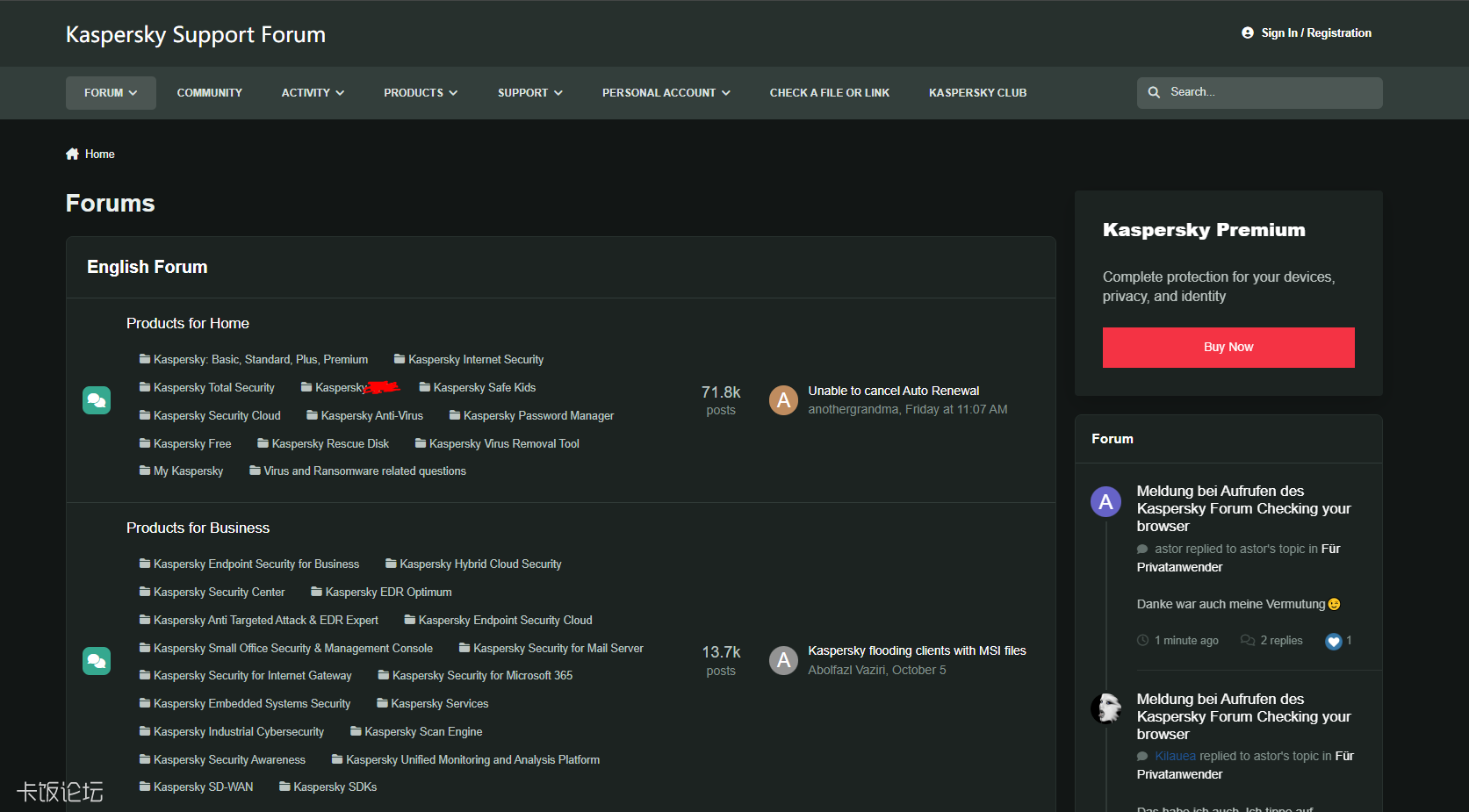Image resolution: width=1469 pixels, height=812 pixels.
Task: Open Kaspersky Safe Kids subforum
Action: click(484, 387)
